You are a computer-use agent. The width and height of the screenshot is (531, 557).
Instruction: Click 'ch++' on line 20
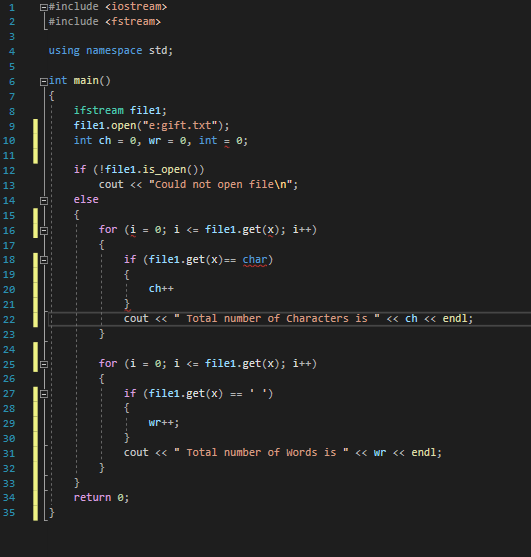161,288
